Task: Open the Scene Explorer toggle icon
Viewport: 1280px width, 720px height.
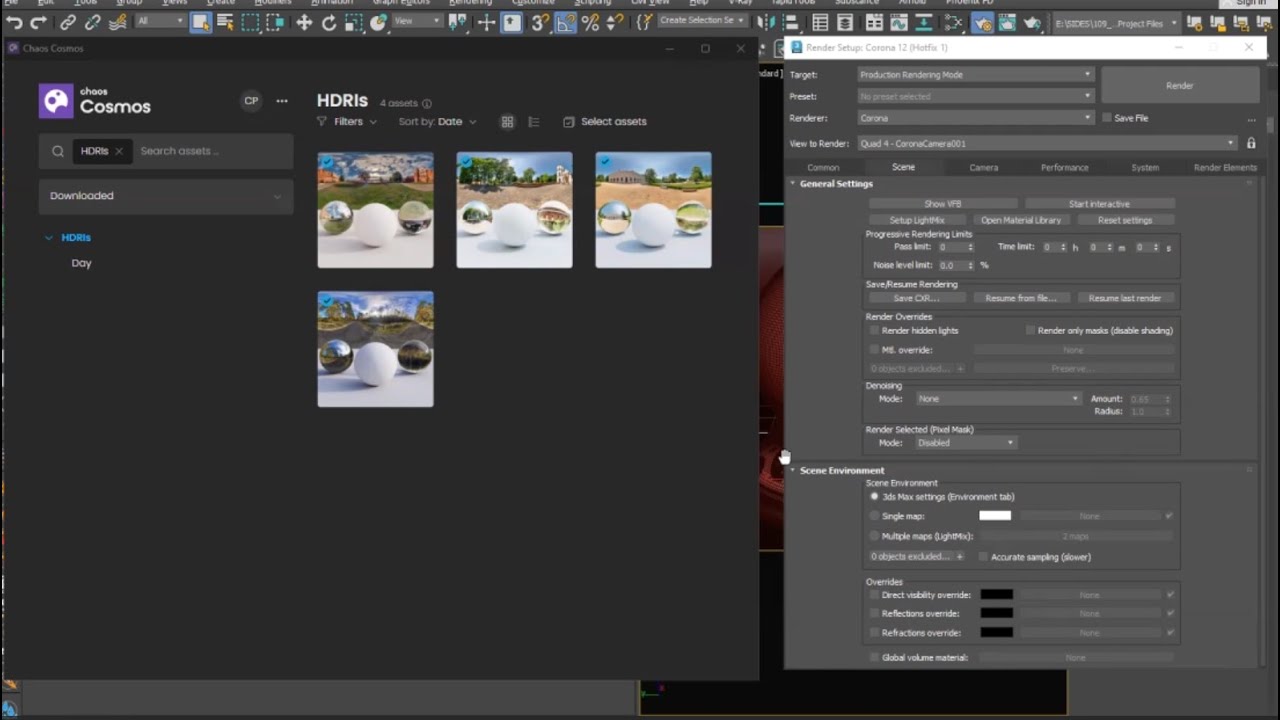Action: click(x=820, y=22)
